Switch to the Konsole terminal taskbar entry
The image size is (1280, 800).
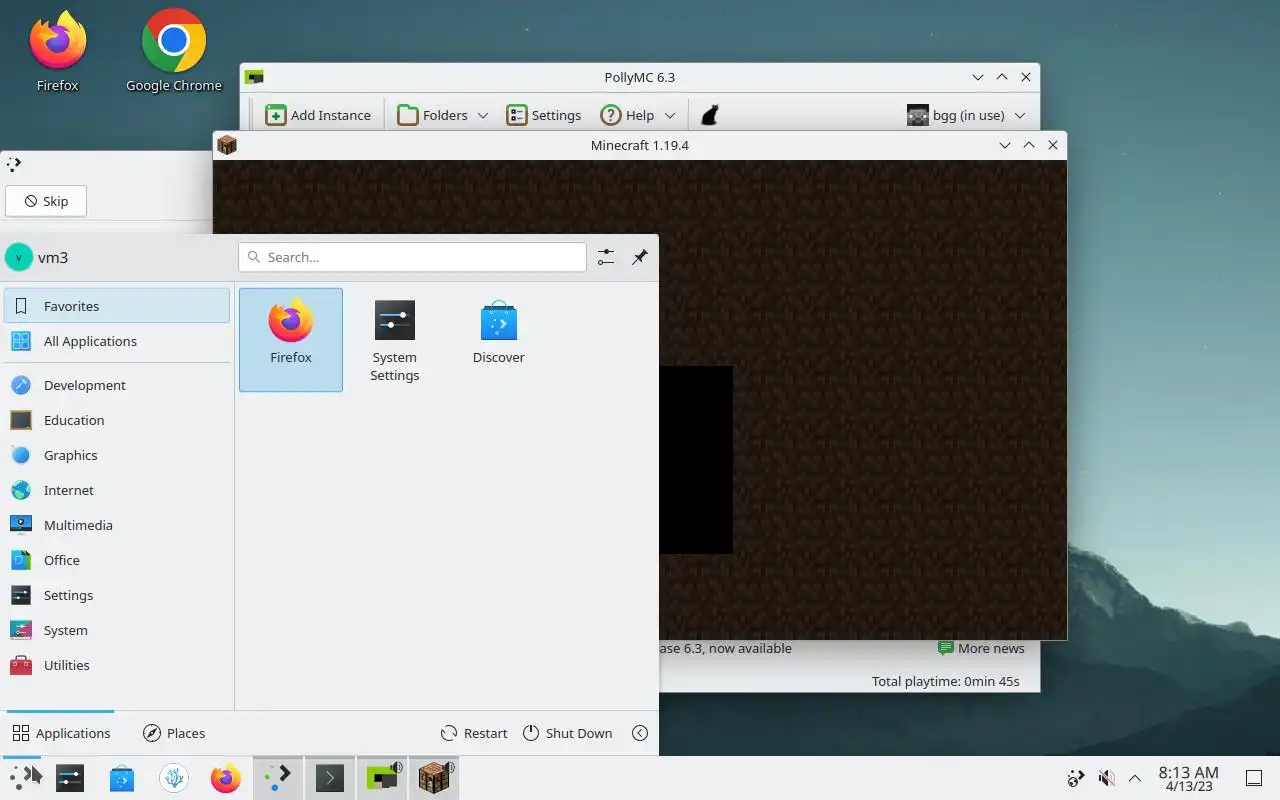330,777
